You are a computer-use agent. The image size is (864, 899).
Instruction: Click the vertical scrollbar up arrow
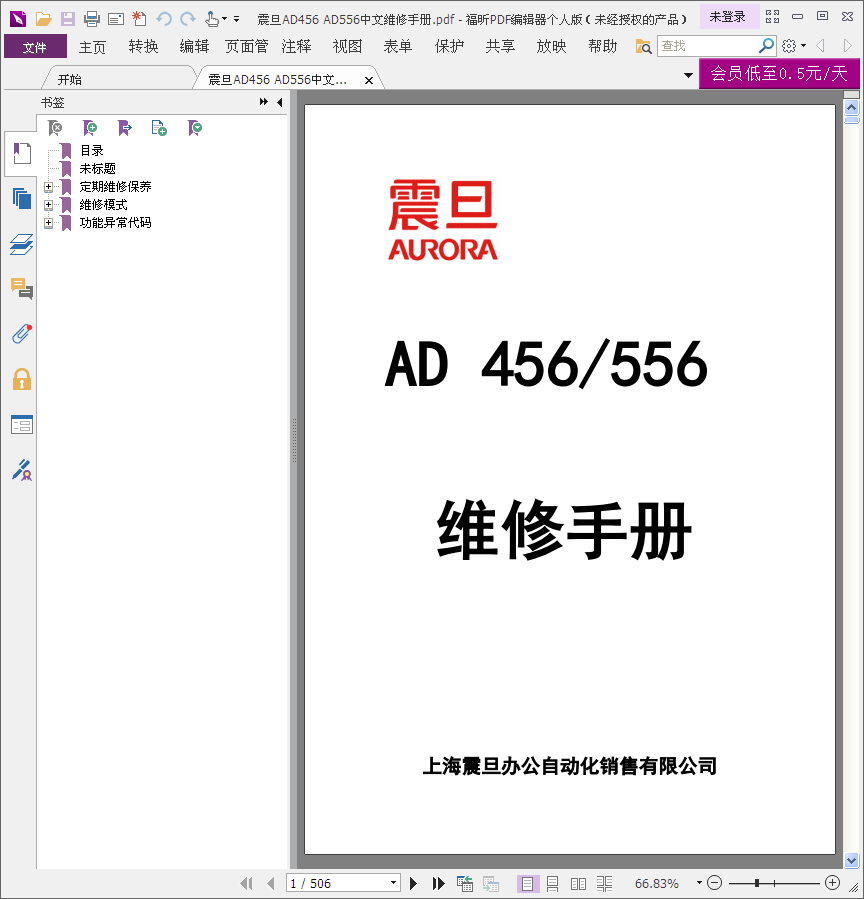851,107
